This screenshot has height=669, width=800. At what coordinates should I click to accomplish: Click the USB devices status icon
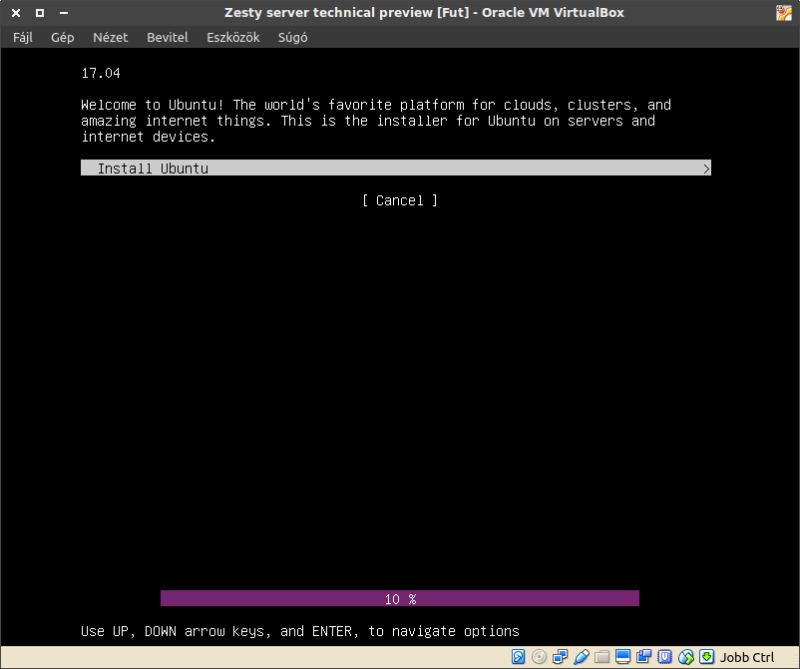(581, 657)
